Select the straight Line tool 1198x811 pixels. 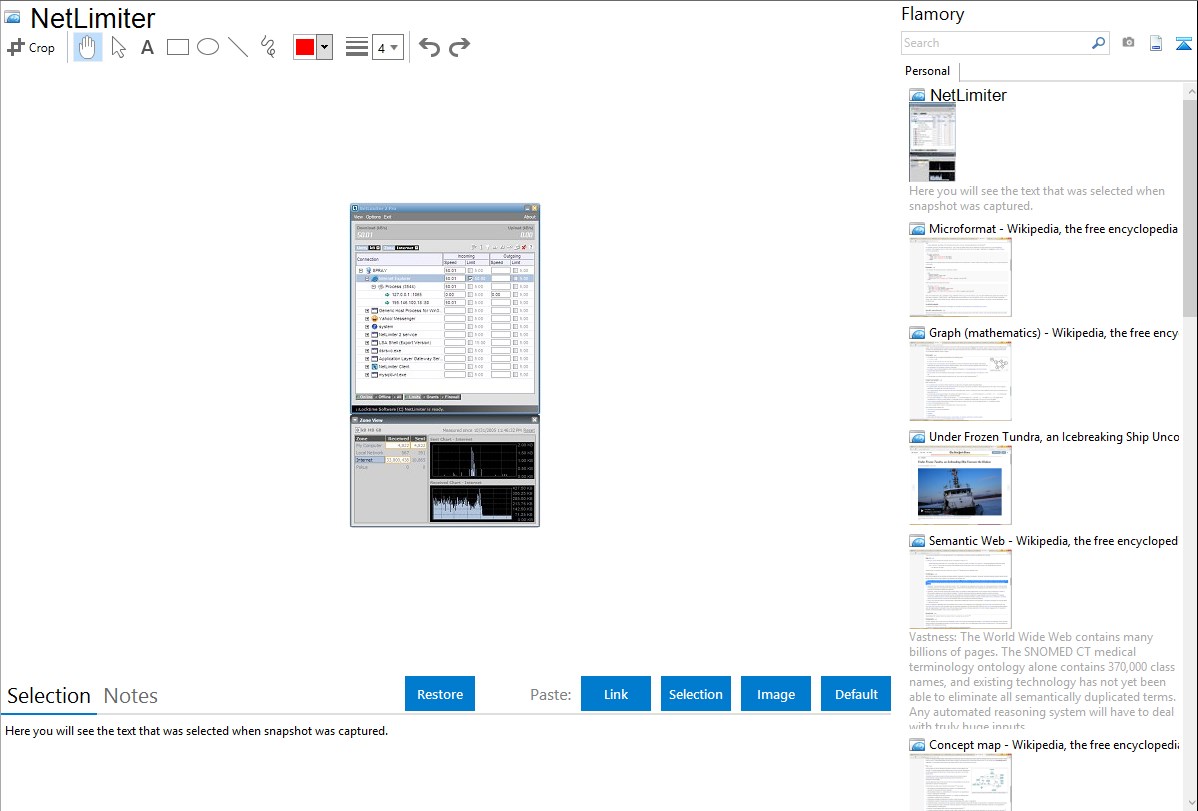[x=238, y=47]
